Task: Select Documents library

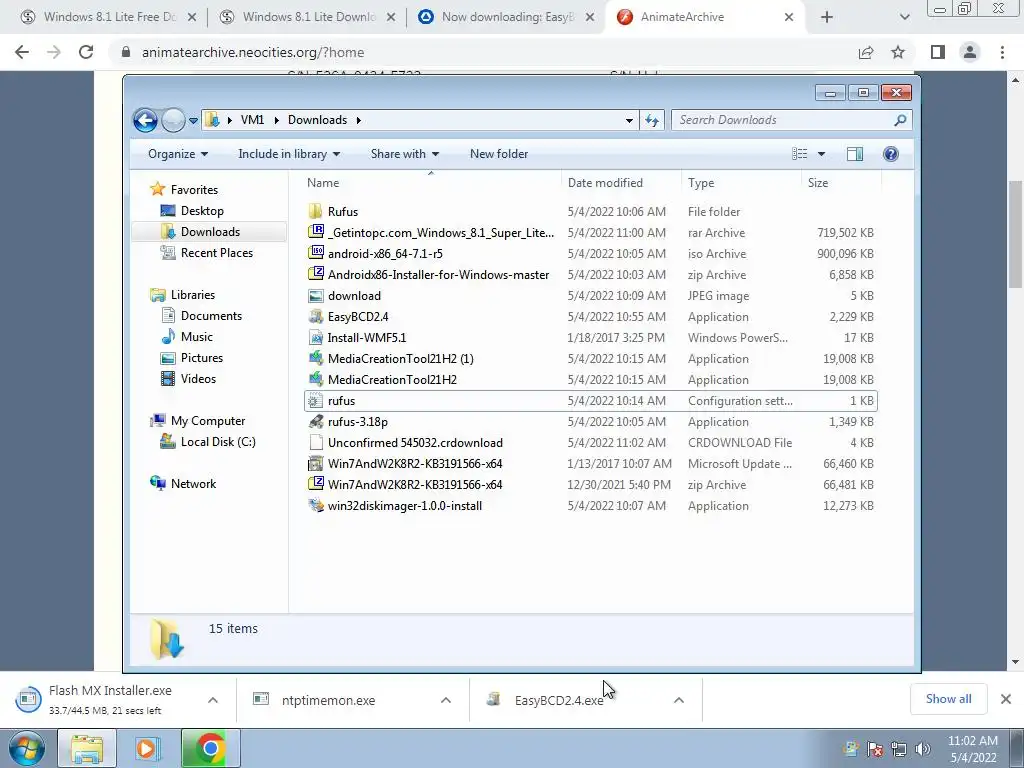Action: point(211,316)
